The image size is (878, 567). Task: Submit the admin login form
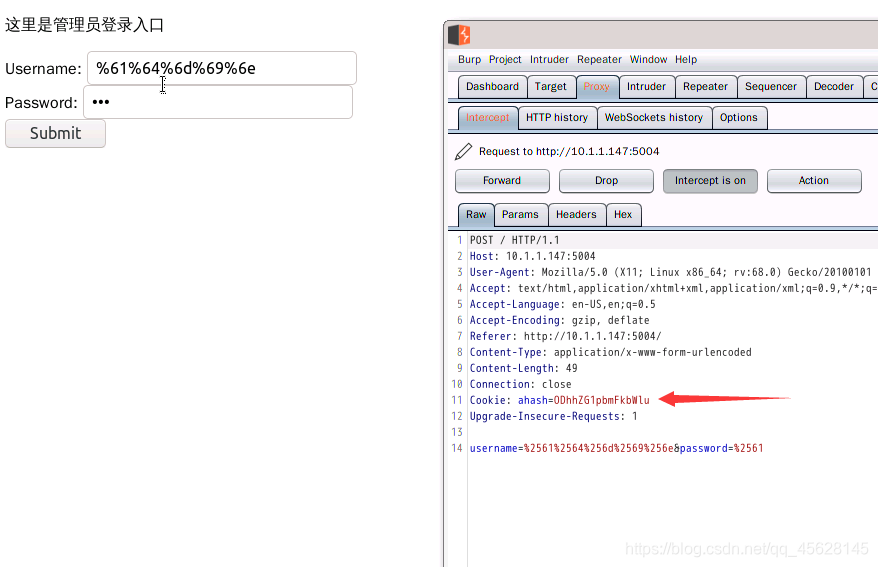tap(55, 134)
